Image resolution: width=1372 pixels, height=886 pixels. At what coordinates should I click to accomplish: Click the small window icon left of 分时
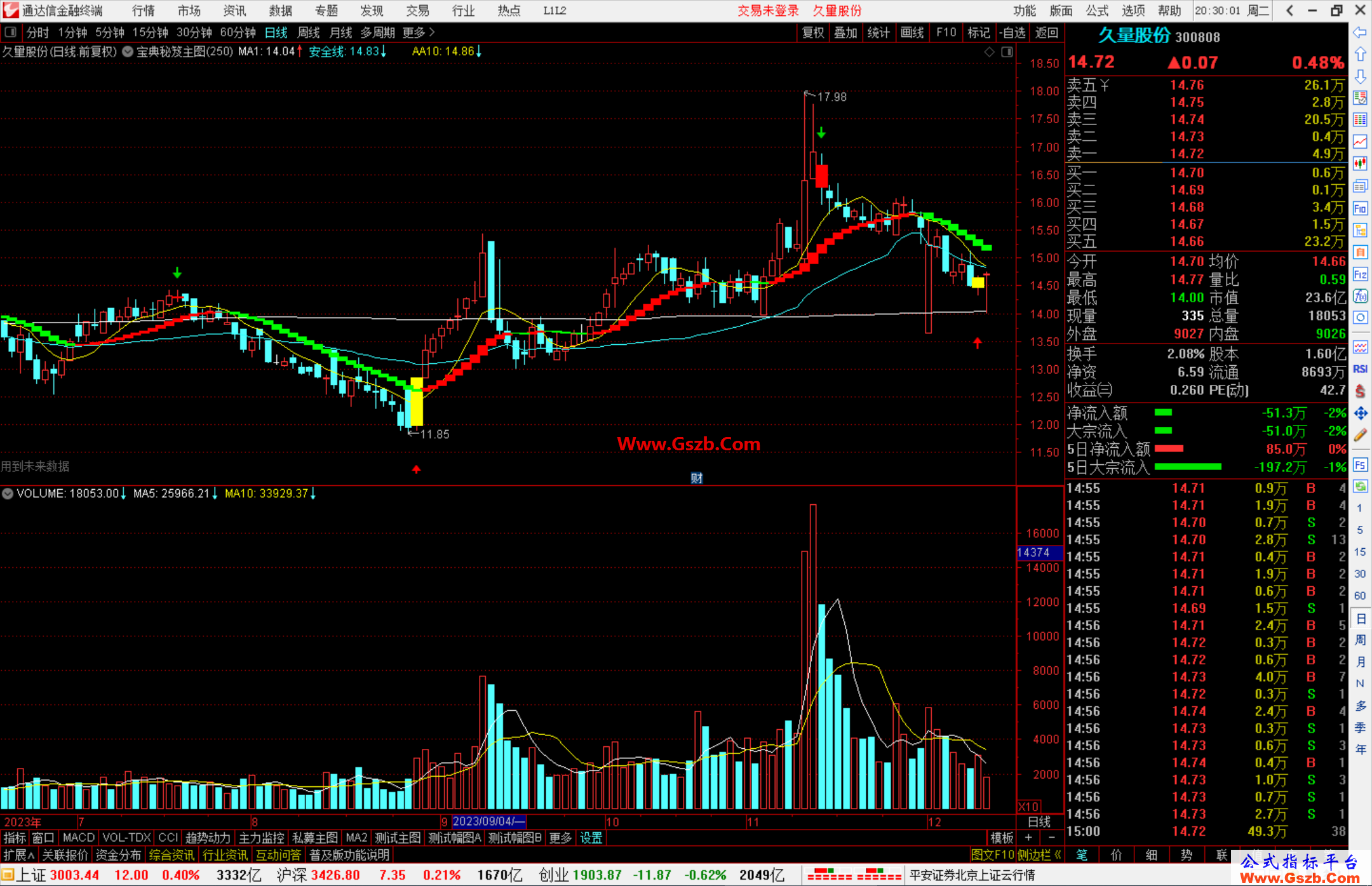10,32
